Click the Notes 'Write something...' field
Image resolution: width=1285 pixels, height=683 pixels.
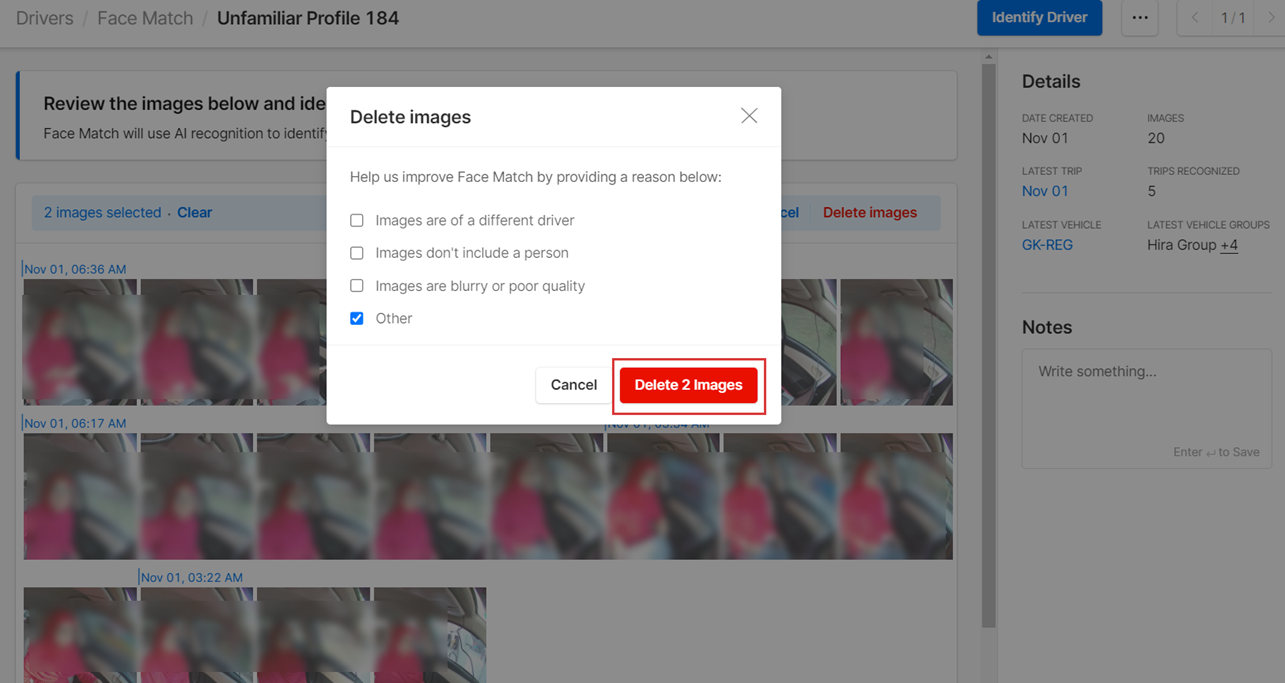click(1146, 408)
